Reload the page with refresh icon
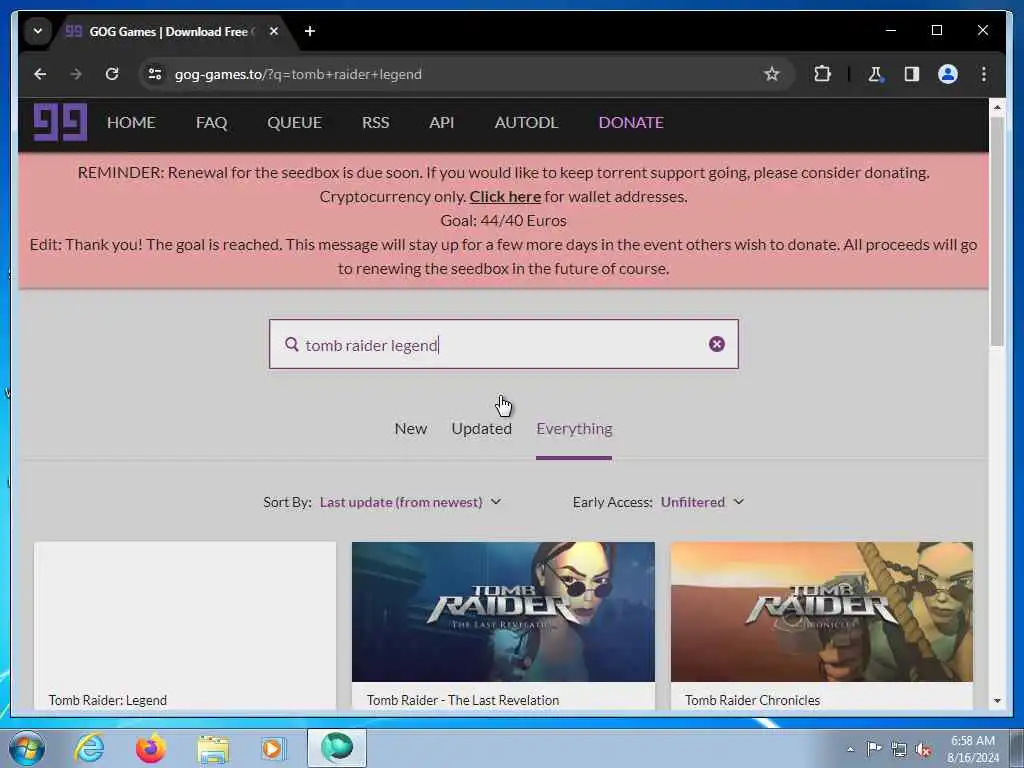Screen dimensions: 1024x768 point(112,74)
